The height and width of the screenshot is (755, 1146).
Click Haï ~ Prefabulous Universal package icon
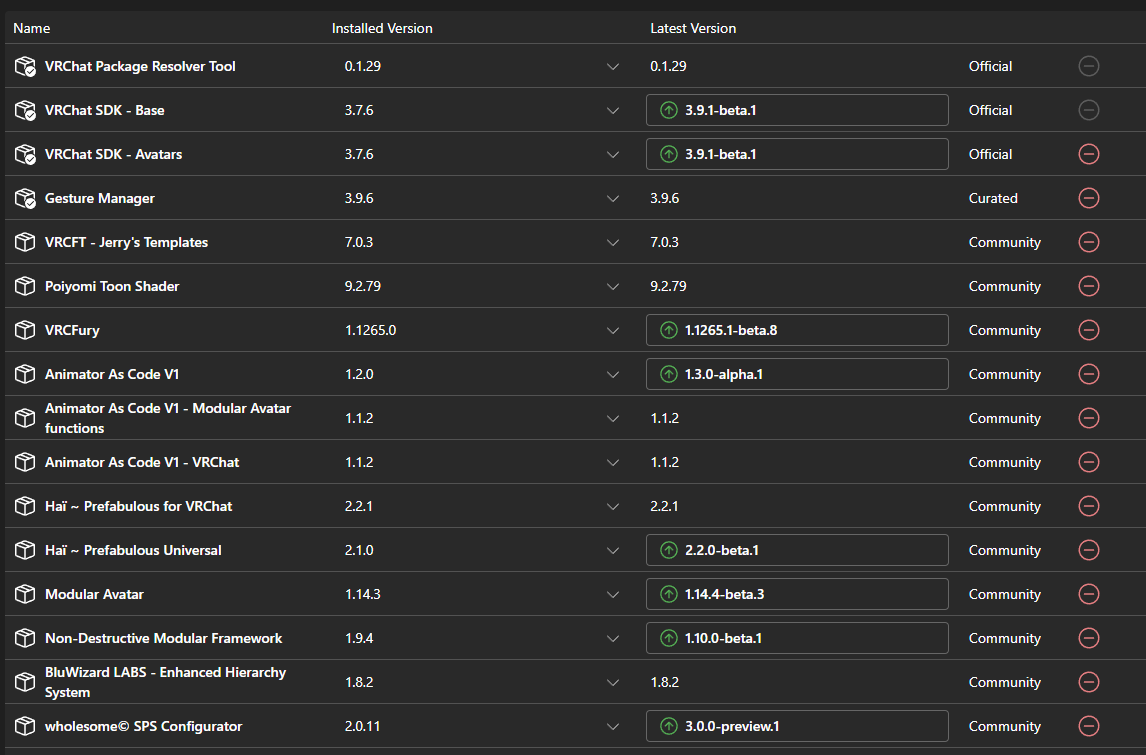[25, 550]
